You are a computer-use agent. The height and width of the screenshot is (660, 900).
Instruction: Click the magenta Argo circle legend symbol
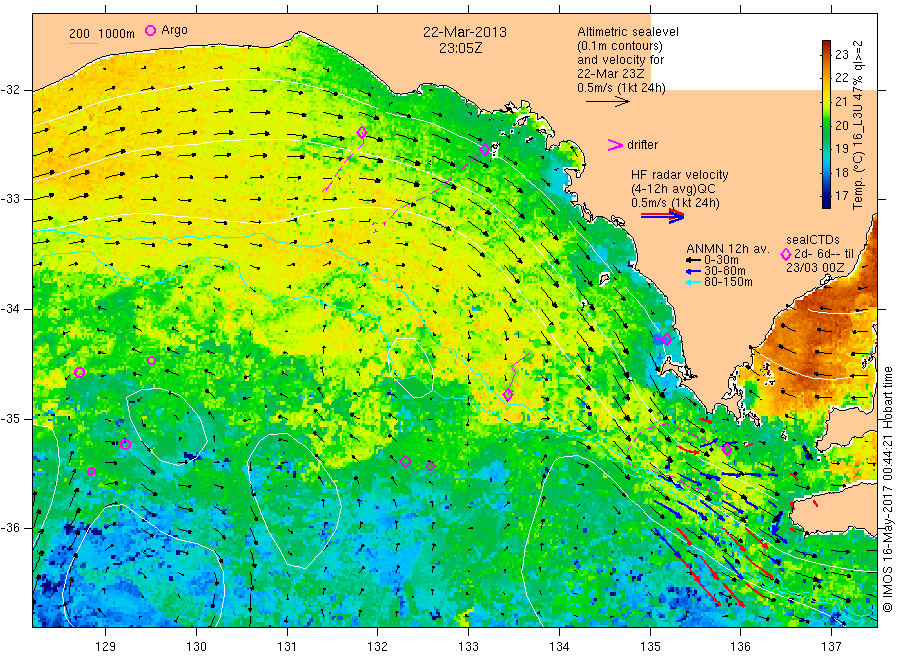(x=150, y=30)
